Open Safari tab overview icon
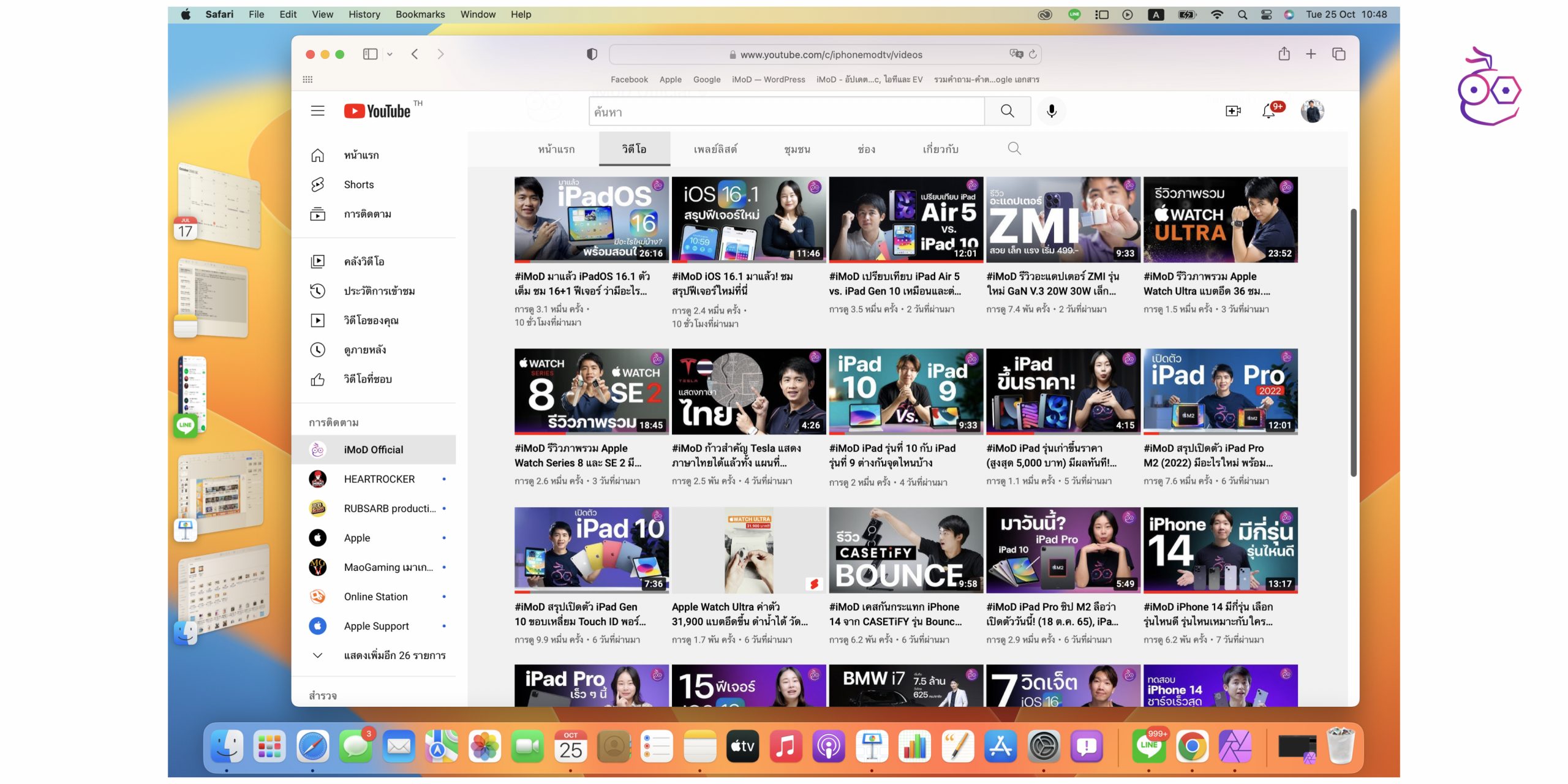The width and height of the screenshot is (1568, 784). click(x=1339, y=55)
